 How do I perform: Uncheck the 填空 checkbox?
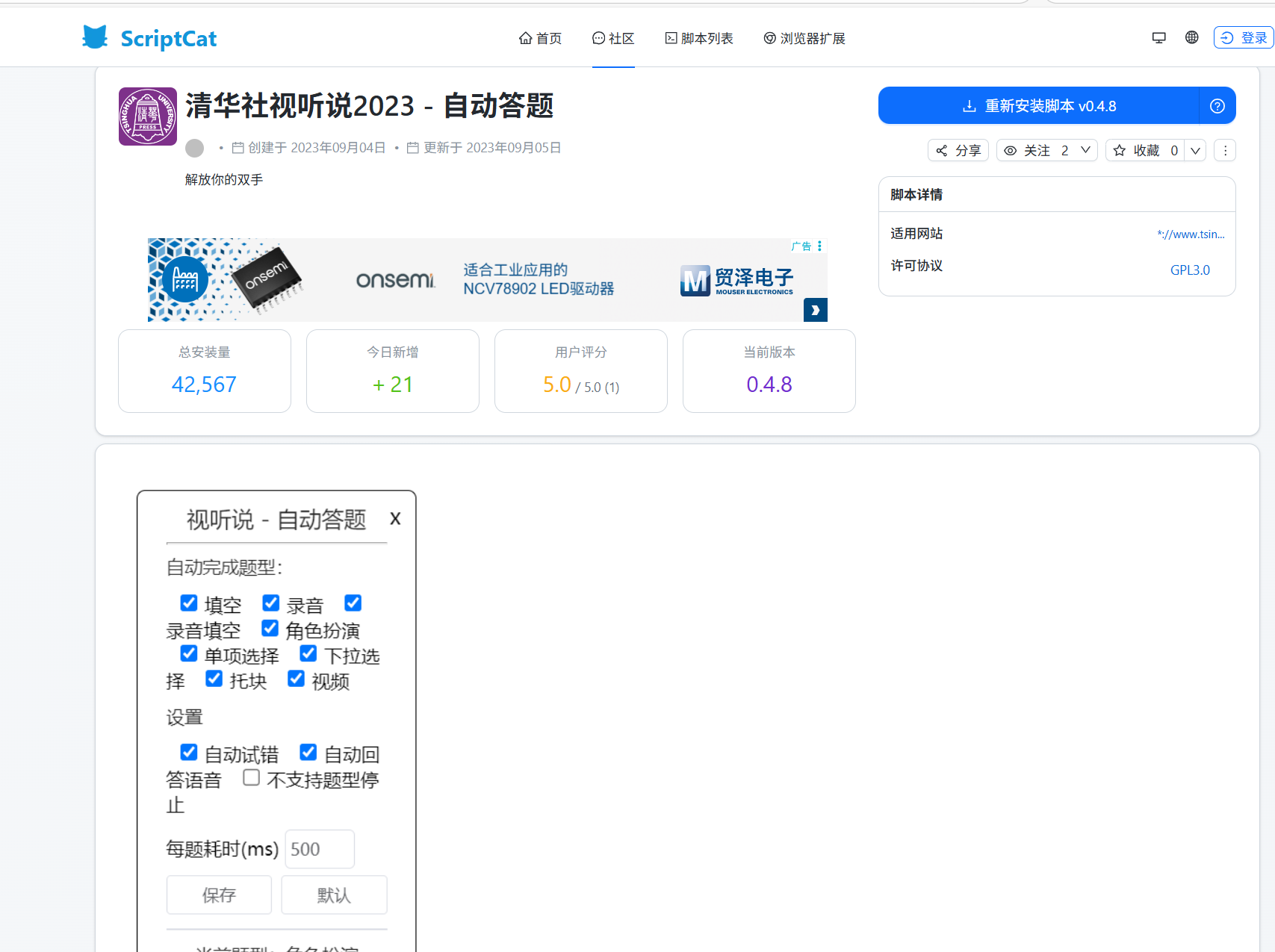tap(189, 603)
